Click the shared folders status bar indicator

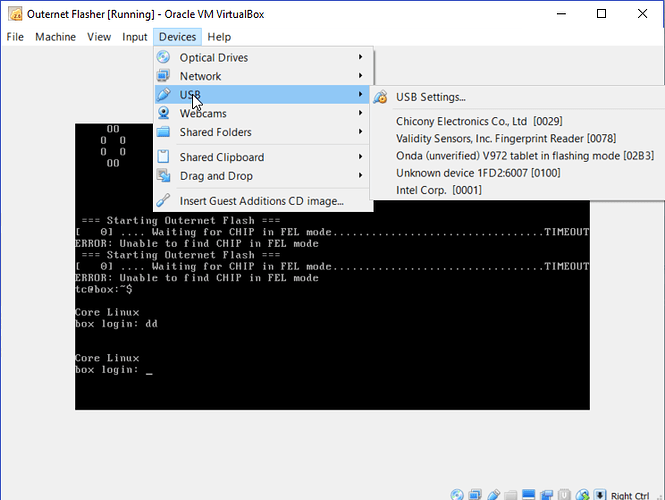511,494
